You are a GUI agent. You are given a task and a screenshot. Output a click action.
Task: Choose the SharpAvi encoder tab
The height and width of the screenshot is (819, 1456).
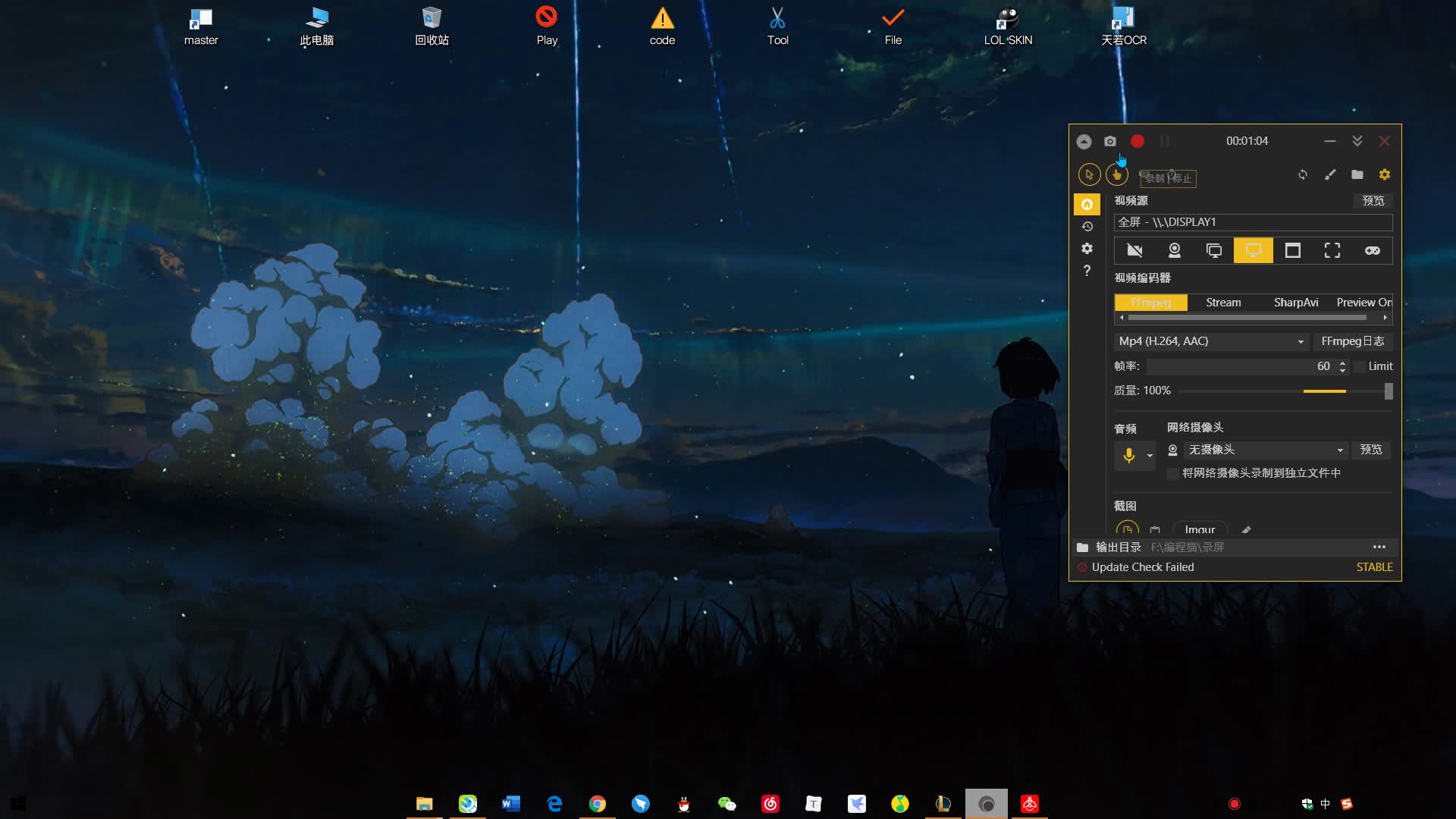point(1296,303)
